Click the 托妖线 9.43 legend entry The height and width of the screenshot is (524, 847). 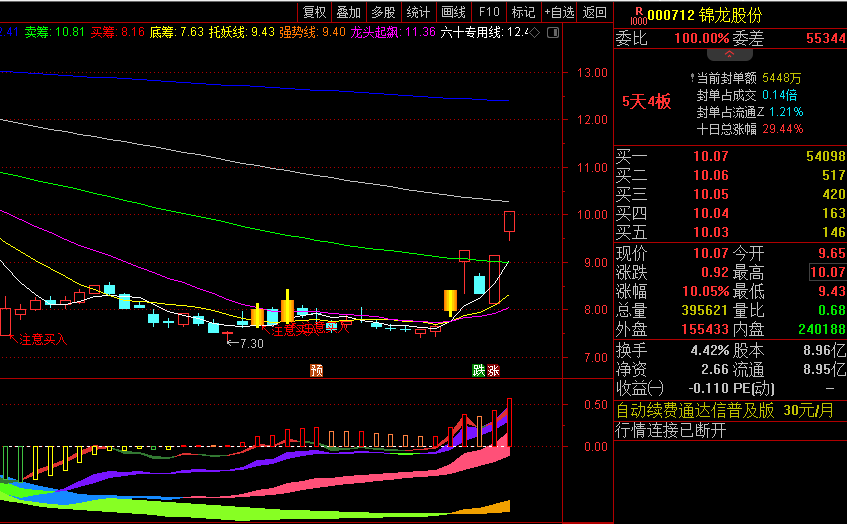tap(241, 32)
